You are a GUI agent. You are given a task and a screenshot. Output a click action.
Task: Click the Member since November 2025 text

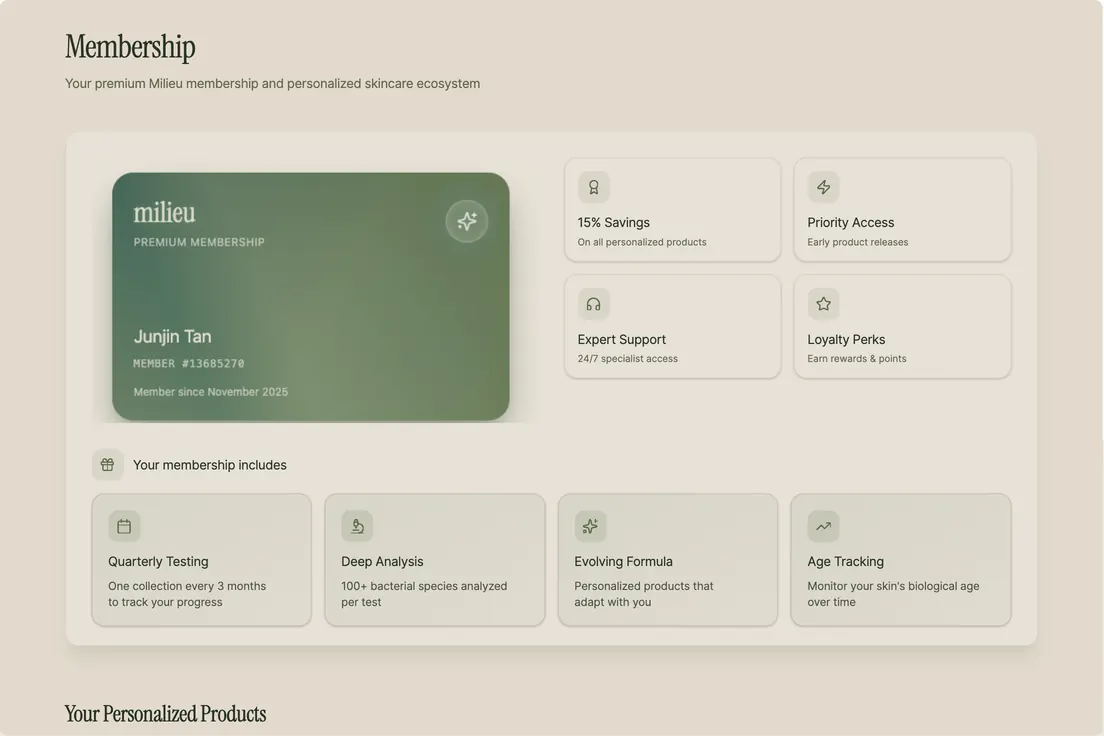(211, 392)
